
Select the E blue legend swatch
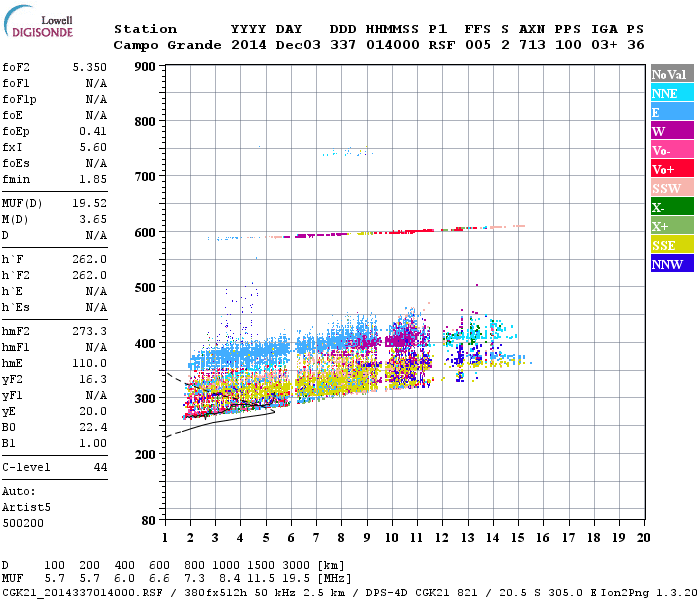pyautogui.click(x=672, y=112)
